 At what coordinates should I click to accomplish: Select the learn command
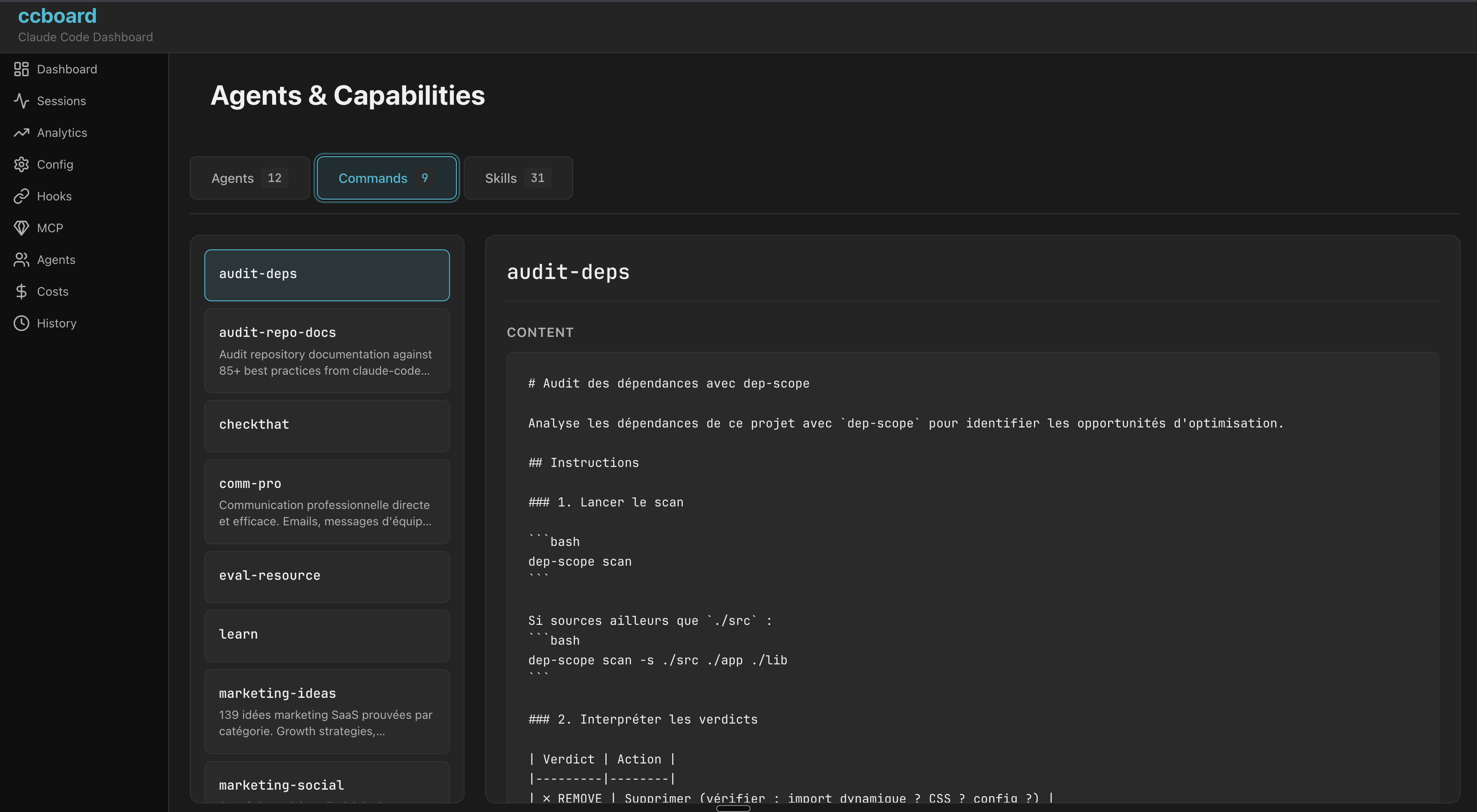point(326,634)
